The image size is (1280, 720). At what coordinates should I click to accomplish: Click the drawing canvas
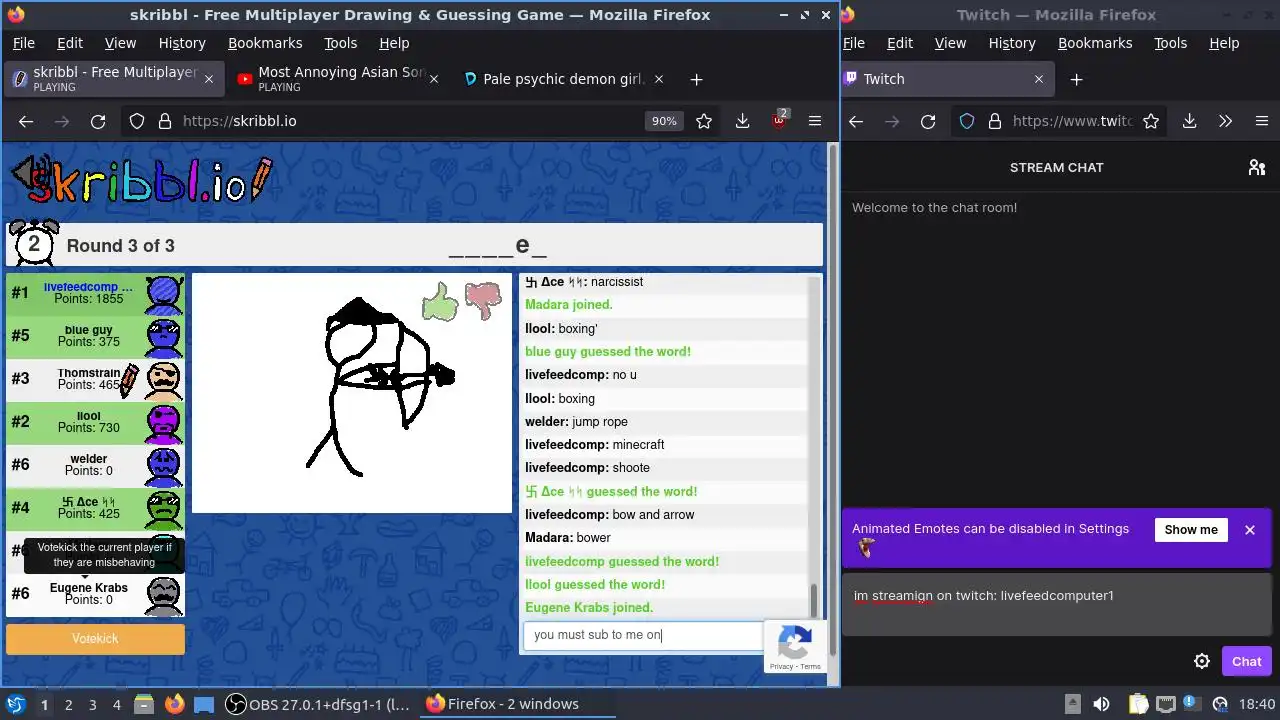coord(352,393)
